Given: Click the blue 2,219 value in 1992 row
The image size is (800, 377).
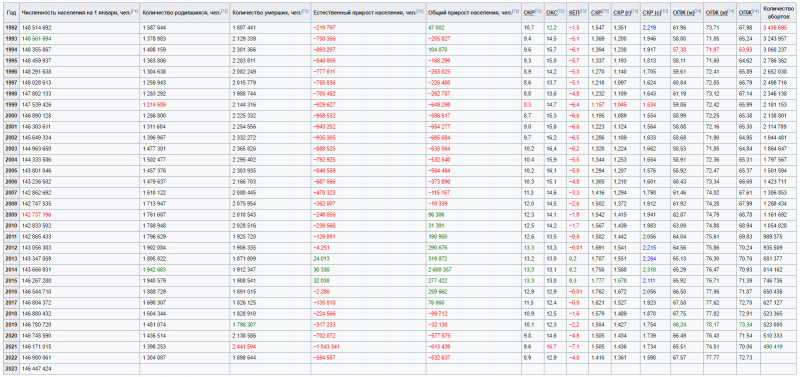Looking at the screenshot, I should 649,28.
